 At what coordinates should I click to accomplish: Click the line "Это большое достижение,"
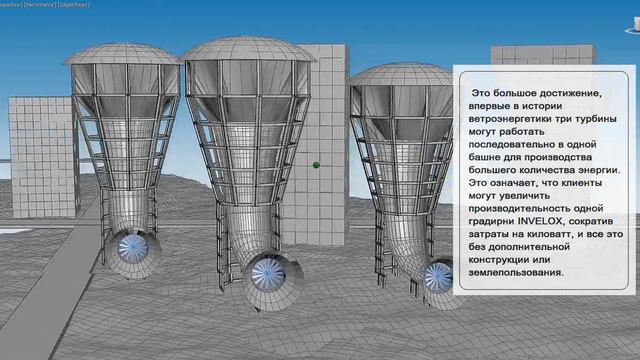click(x=537, y=93)
